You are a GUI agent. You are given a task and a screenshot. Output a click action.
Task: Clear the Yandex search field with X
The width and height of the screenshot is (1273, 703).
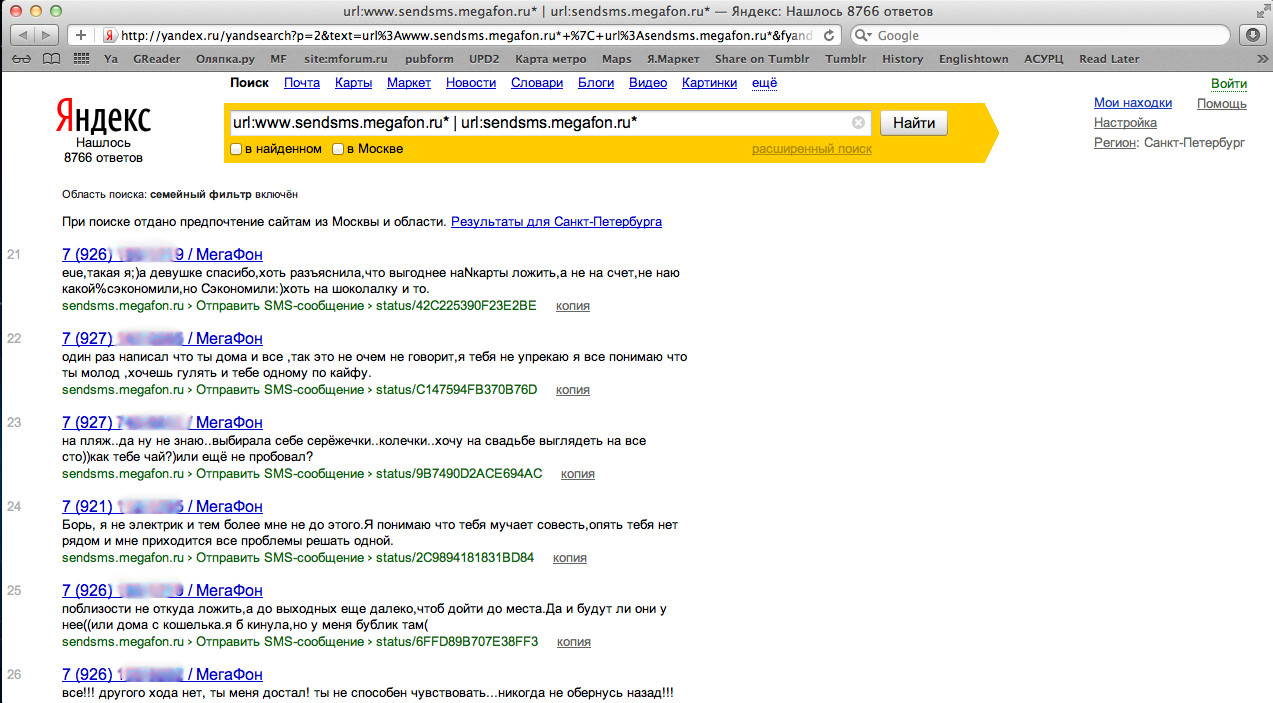point(858,123)
